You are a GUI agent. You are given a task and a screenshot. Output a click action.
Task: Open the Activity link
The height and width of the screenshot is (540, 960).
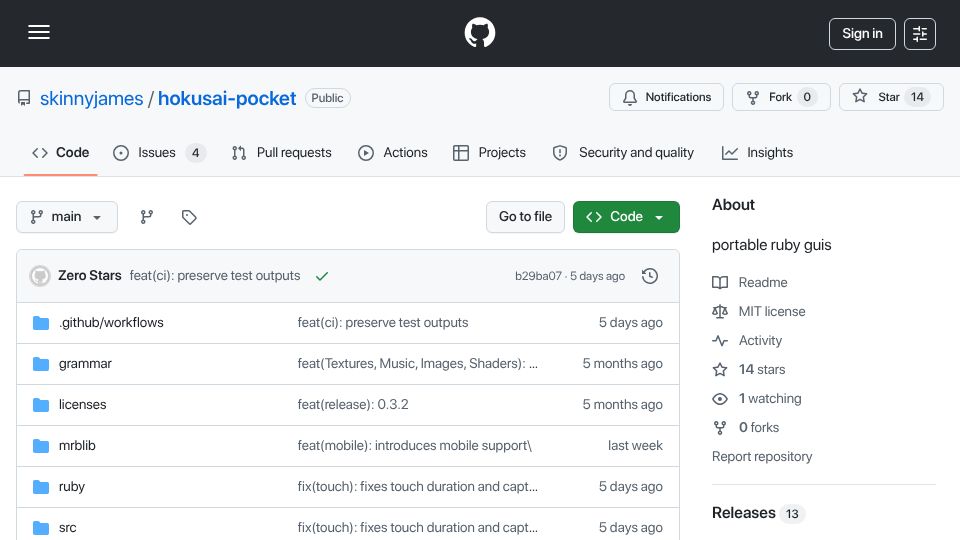747,340
